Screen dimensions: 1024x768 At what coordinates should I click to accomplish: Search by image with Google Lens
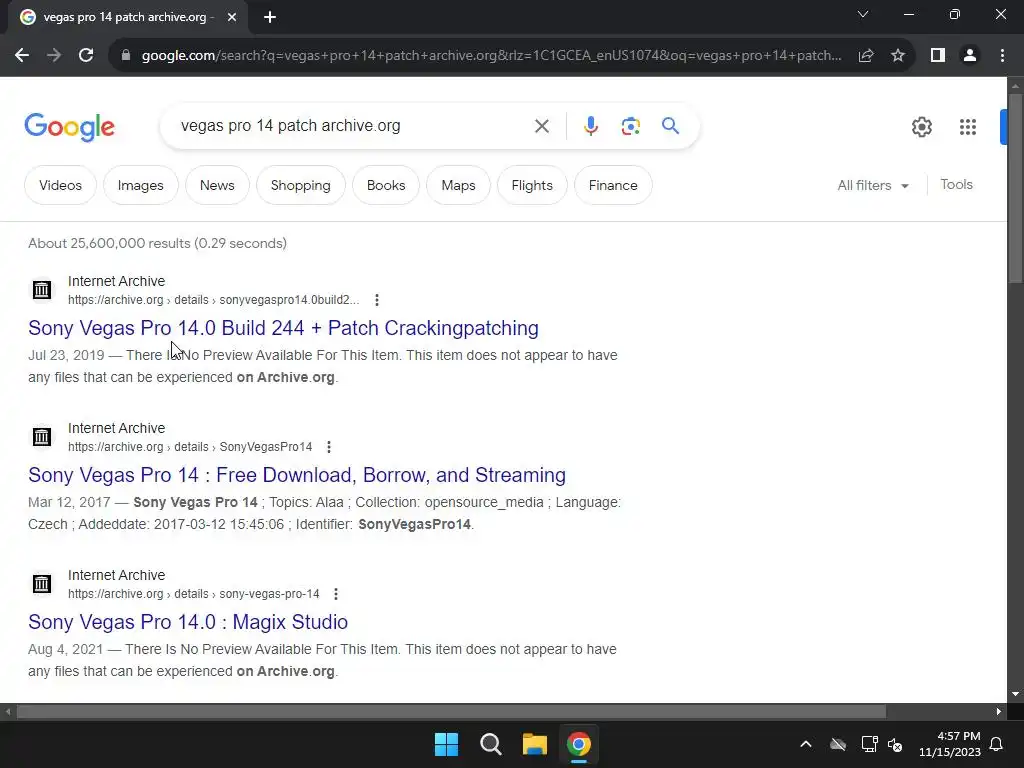pyautogui.click(x=630, y=126)
